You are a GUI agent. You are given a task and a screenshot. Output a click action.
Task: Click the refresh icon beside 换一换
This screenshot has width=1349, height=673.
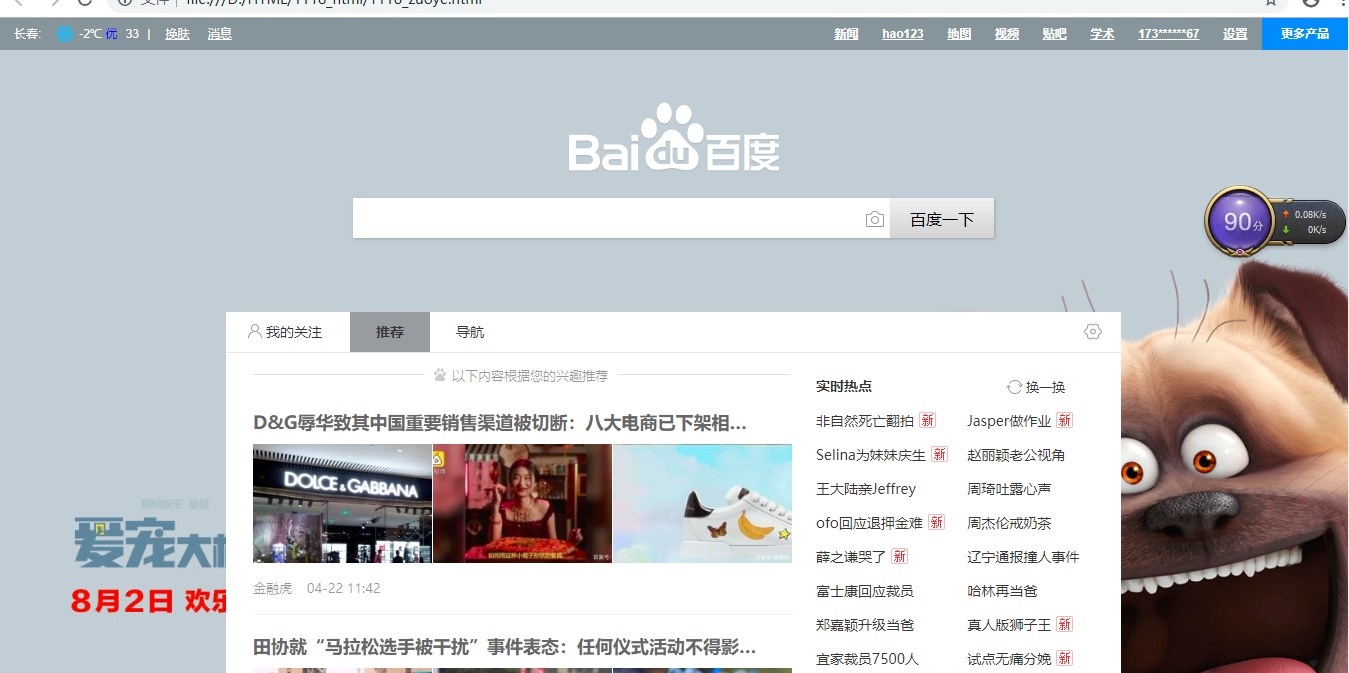[1014, 387]
